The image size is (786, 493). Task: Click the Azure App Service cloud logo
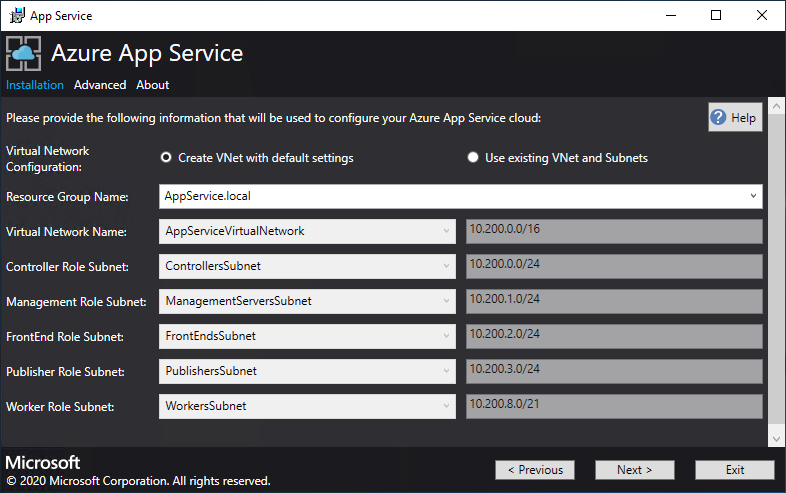(x=24, y=54)
